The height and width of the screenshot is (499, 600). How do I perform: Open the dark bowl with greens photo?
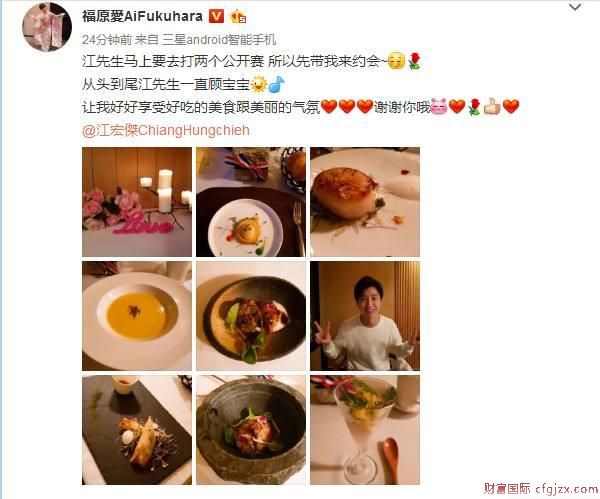(251, 316)
